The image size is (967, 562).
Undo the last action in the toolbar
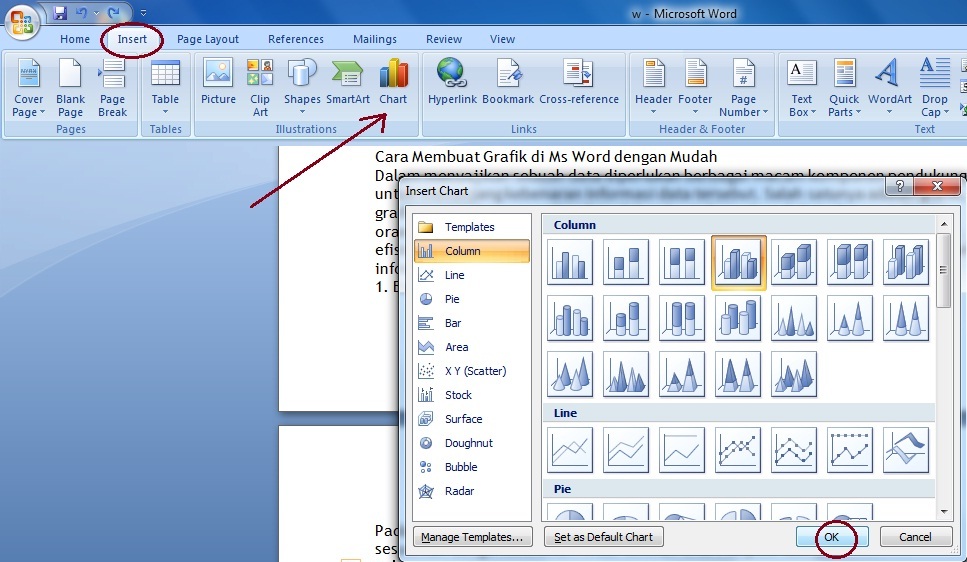[x=81, y=12]
